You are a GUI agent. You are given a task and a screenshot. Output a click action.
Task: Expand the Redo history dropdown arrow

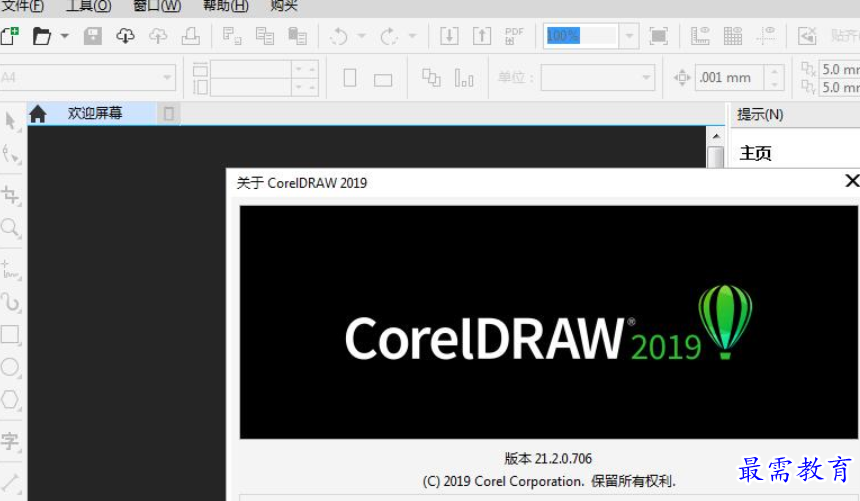point(412,36)
